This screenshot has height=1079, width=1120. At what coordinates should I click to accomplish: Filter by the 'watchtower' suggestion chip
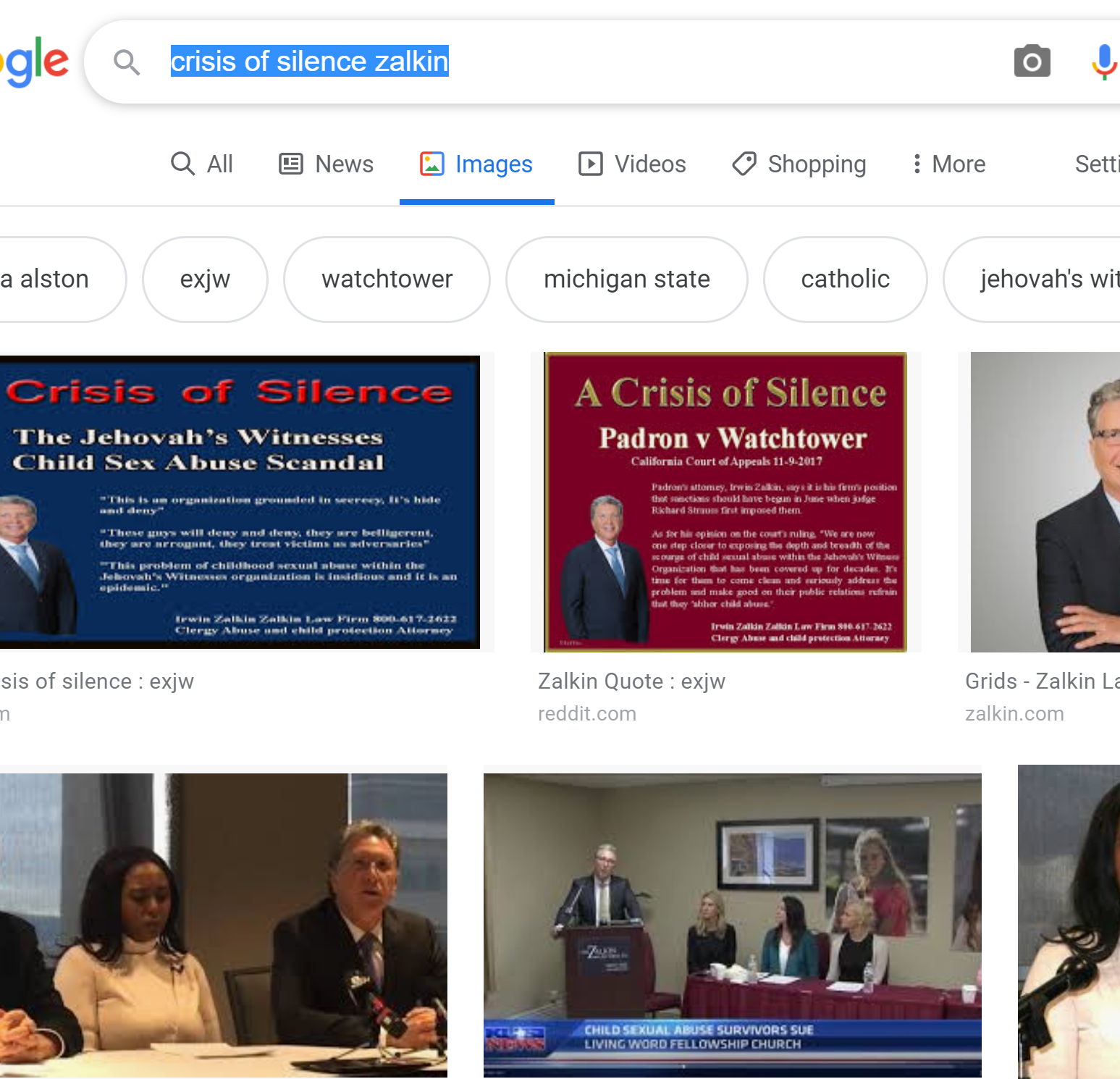[387, 280]
